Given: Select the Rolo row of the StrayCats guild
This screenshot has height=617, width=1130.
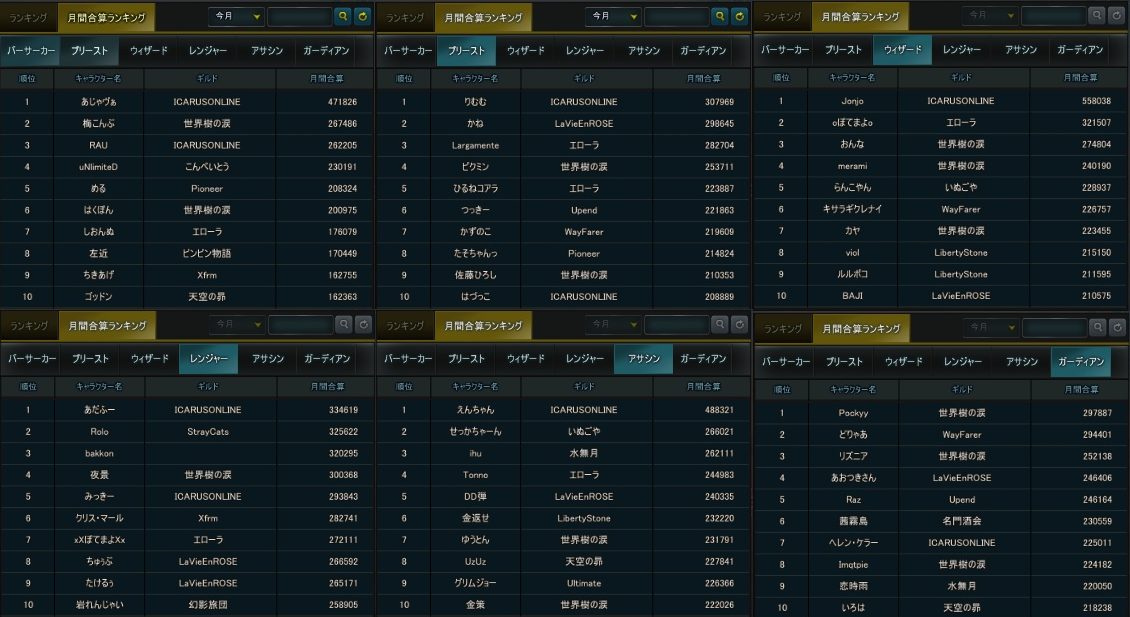Looking at the screenshot, I should 187,432.
